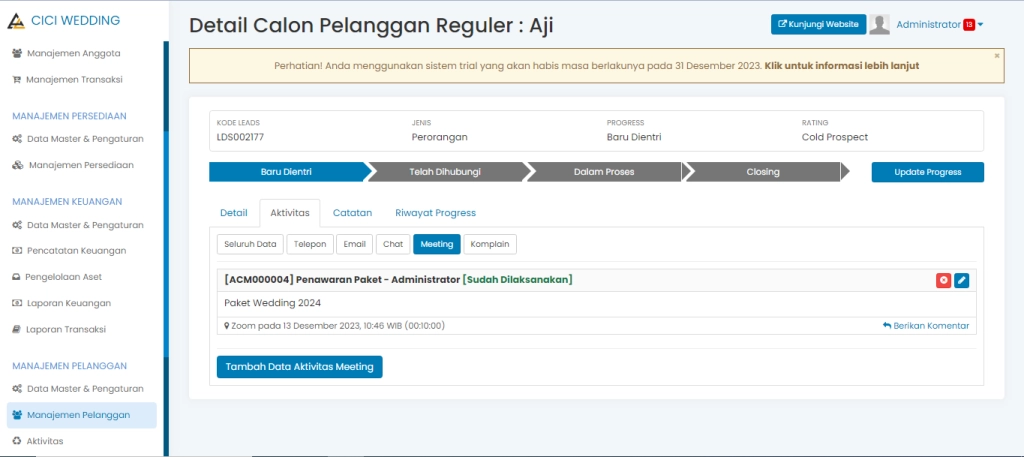1024x457 pixels.
Task: Click the blue edit pencil icon
Action: [961, 280]
